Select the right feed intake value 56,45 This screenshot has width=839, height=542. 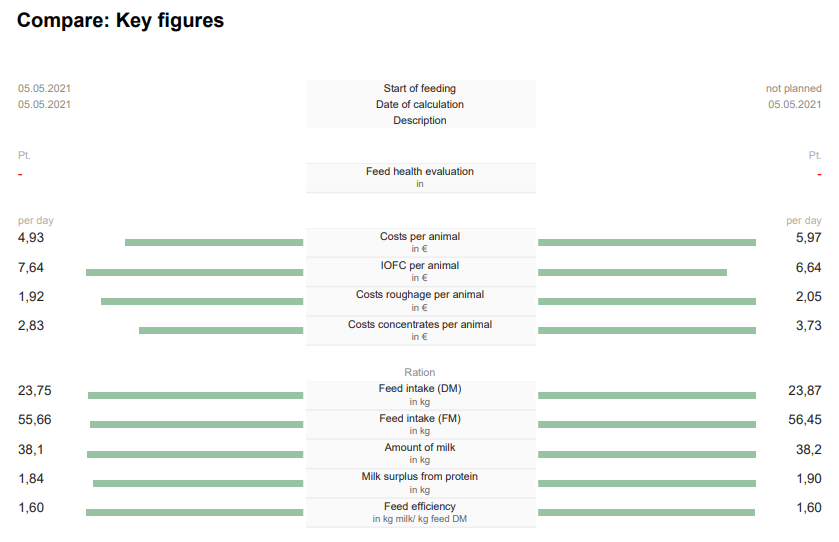point(805,419)
